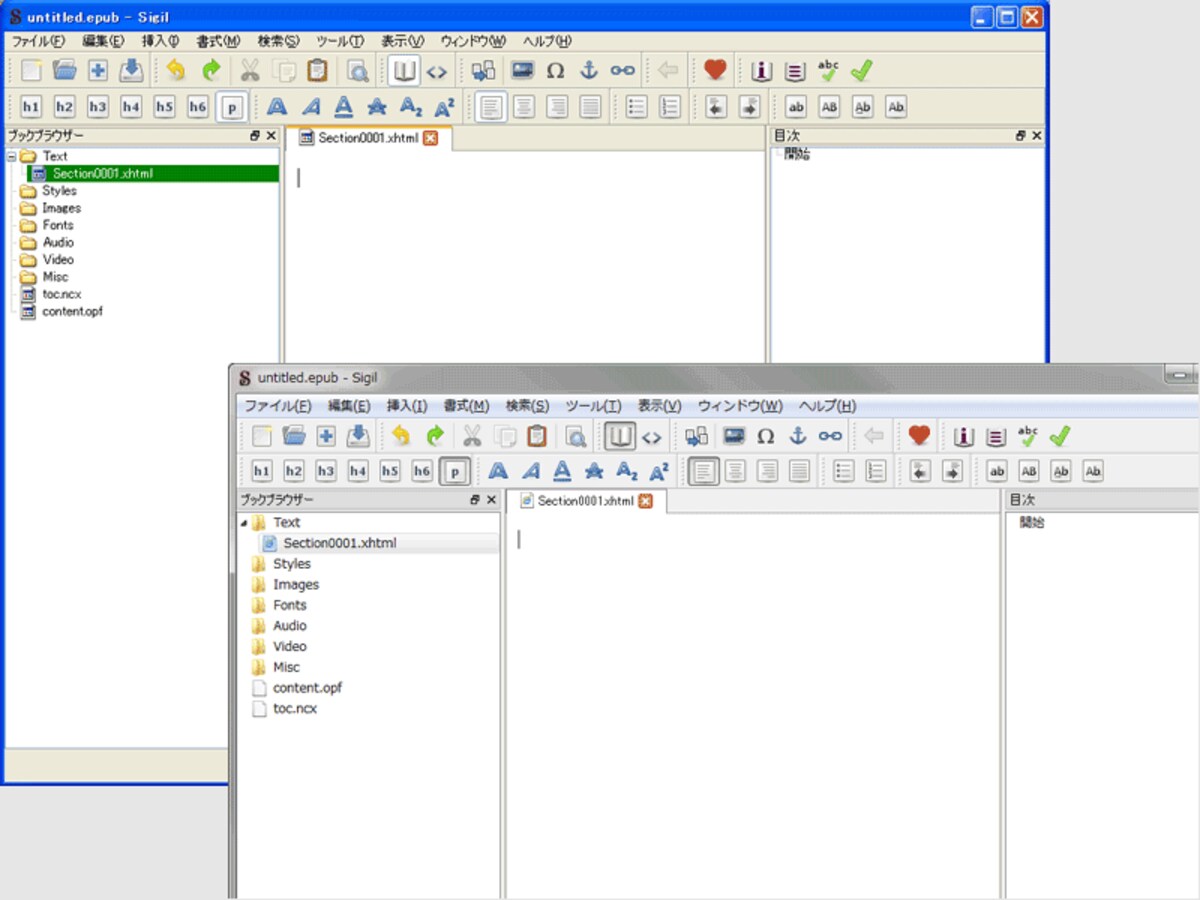This screenshot has width=1200, height=900.
Task: Select Section0001.xhtml tab in front window
Action: pos(585,501)
